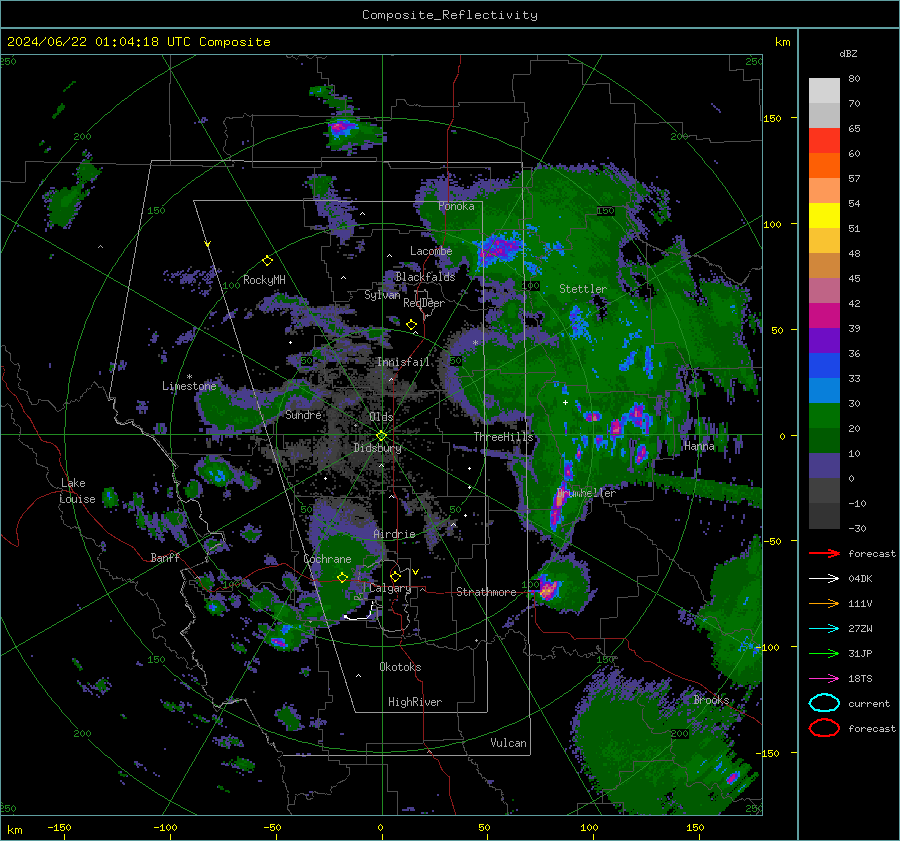Select the cyan 'current' ellipse icon
Viewport: 900px width, 841px height.
click(824, 703)
